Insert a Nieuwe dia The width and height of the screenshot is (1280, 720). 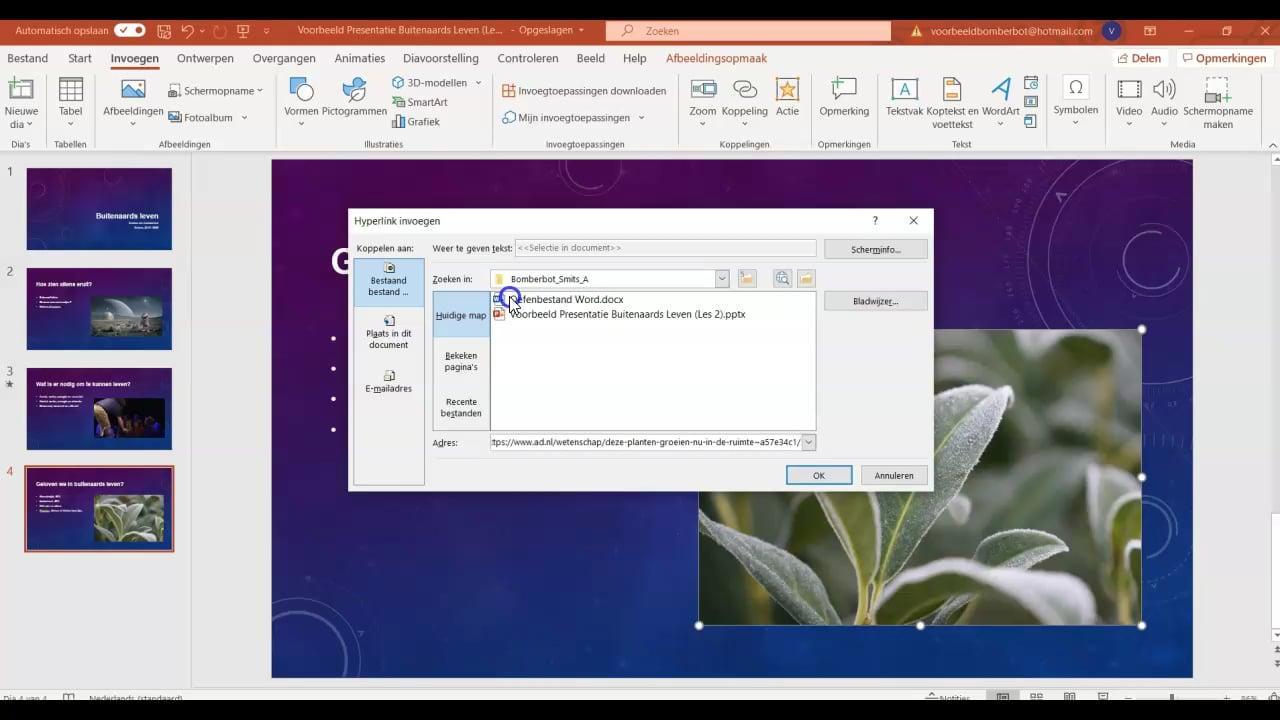[x=21, y=103]
